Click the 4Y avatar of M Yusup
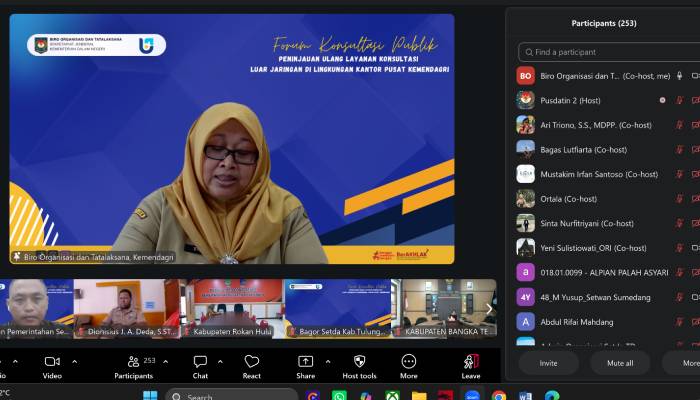This screenshot has height=400, width=700. coord(525,297)
